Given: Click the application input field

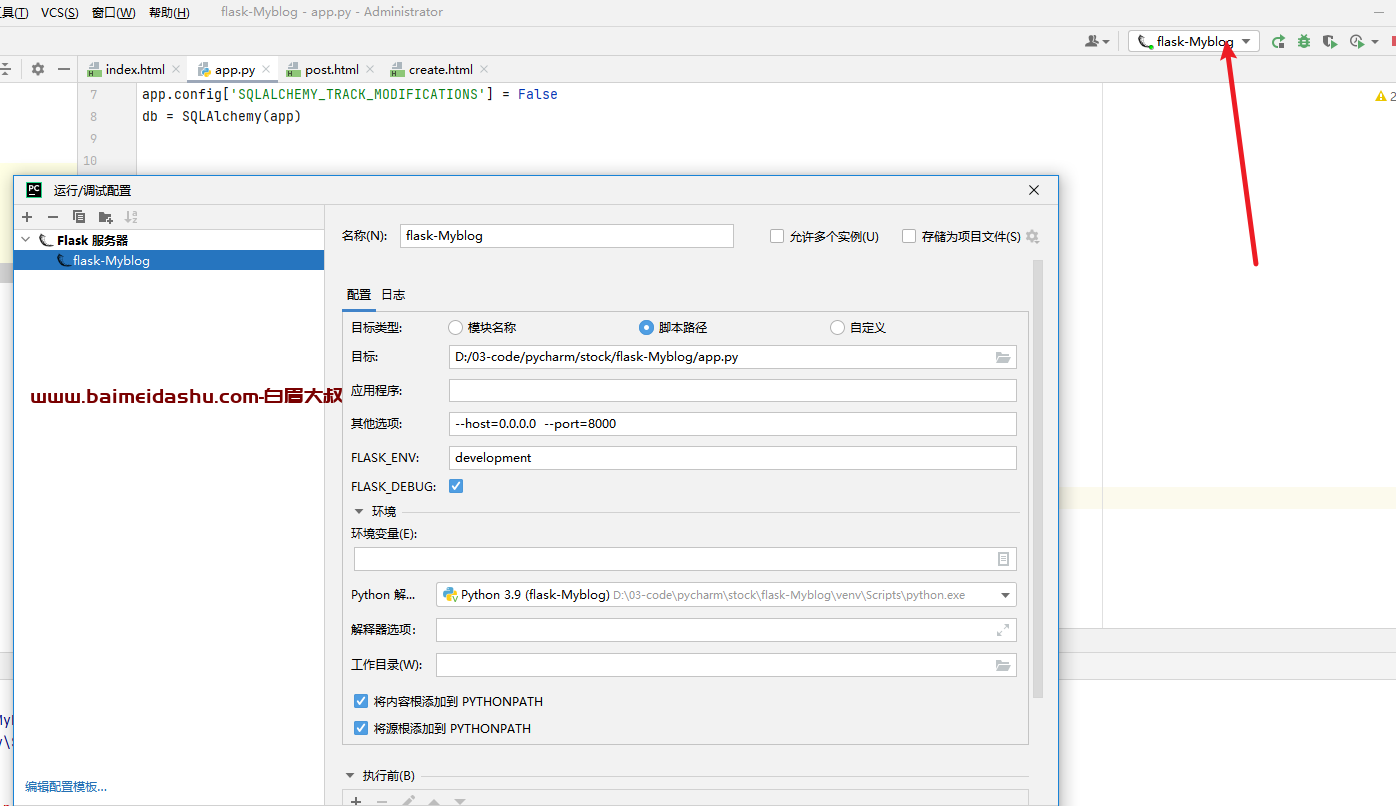Looking at the screenshot, I should pyautogui.click(x=733, y=391).
